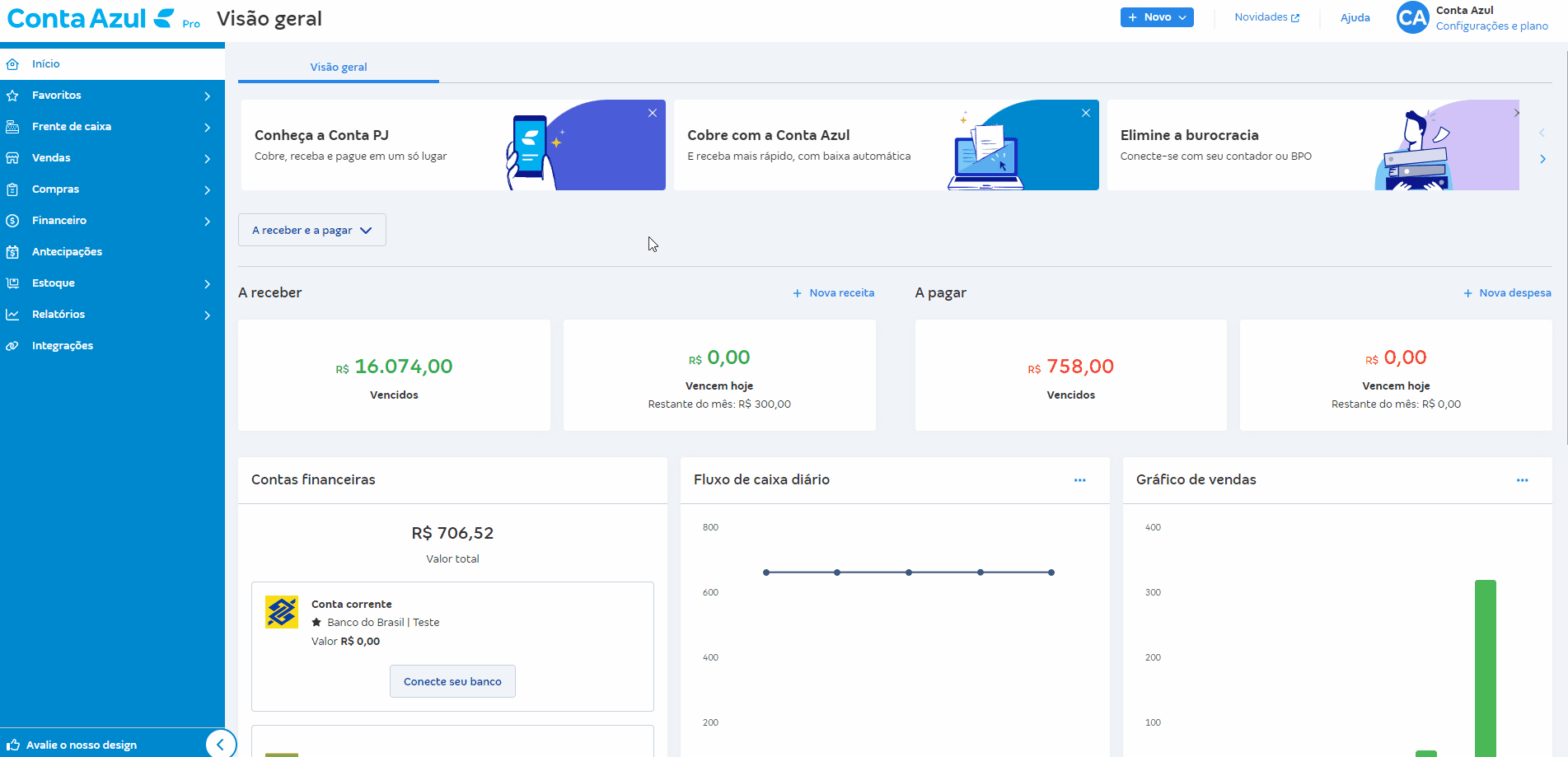Click the Relatórios chart icon

pos(12,315)
